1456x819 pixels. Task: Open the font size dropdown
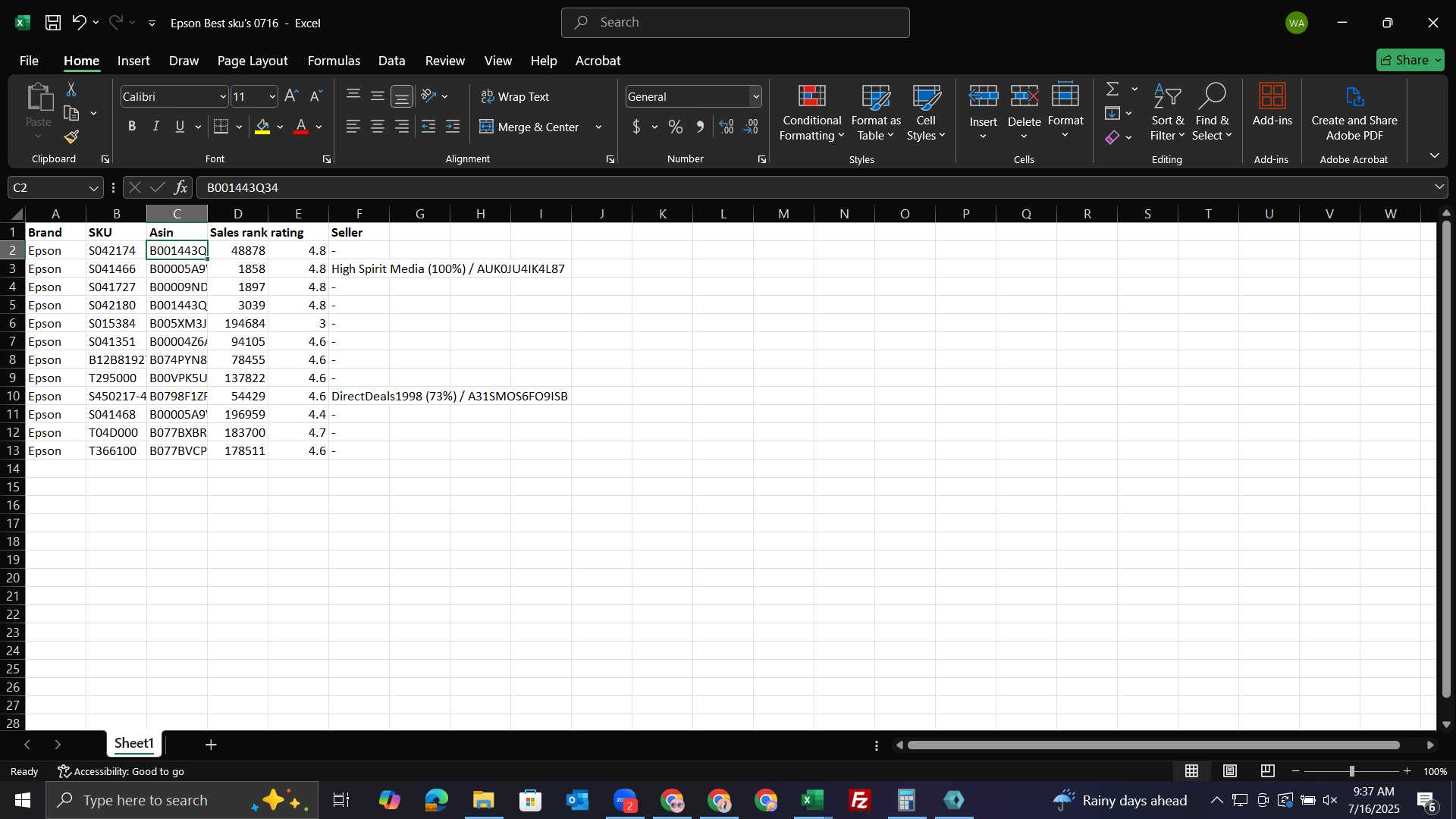pos(272,96)
